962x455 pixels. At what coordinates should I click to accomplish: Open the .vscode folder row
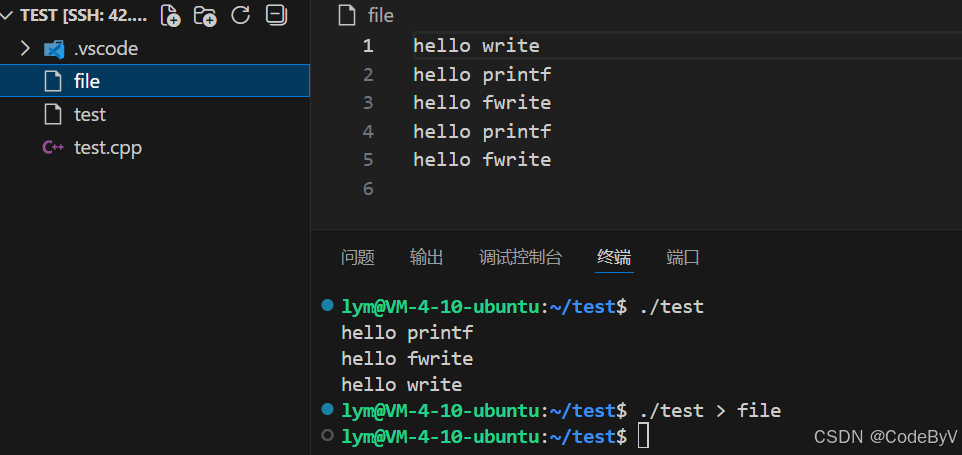point(155,48)
